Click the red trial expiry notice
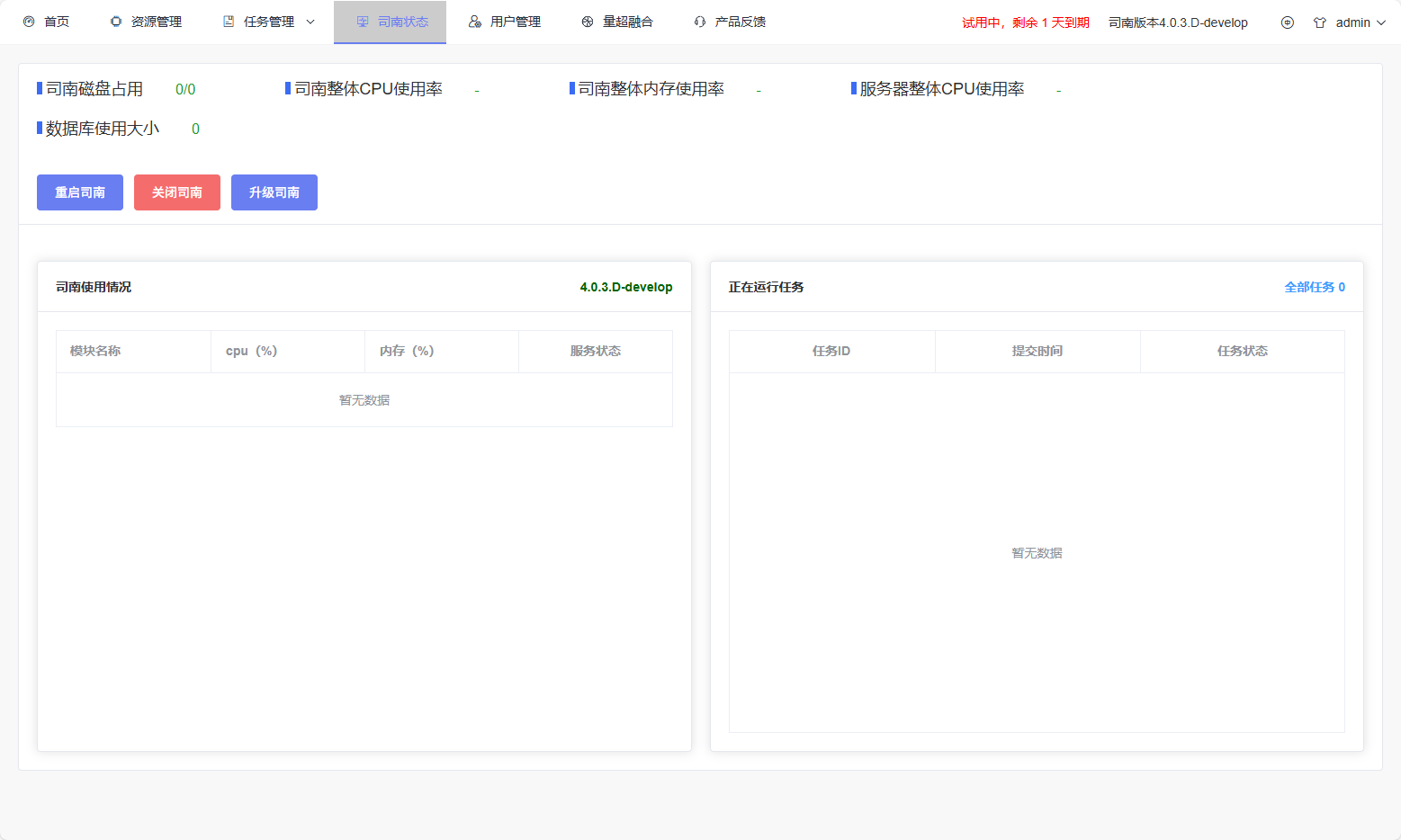Screen dimensions: 1401x840 [x=1025, y=22]
